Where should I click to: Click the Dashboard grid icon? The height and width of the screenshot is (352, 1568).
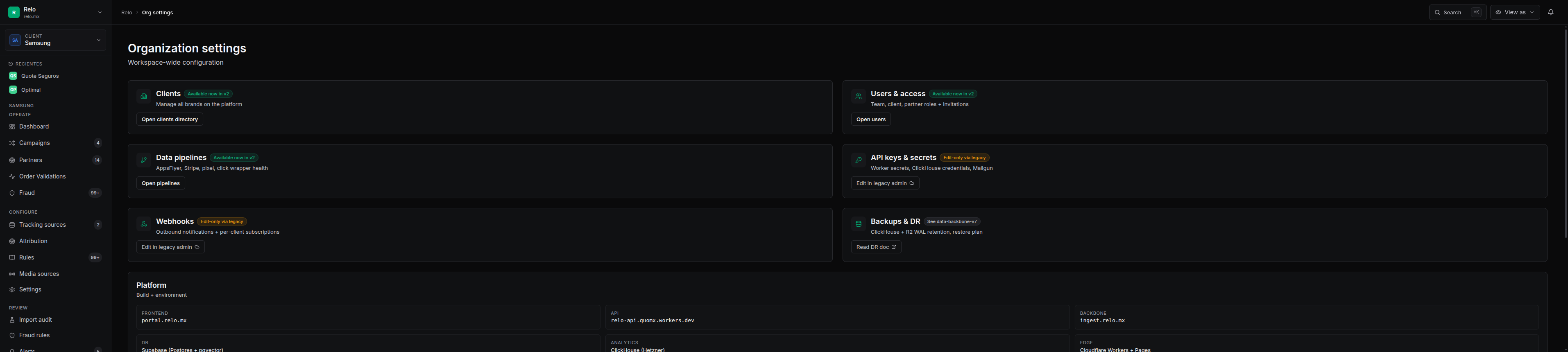(11, 126)
